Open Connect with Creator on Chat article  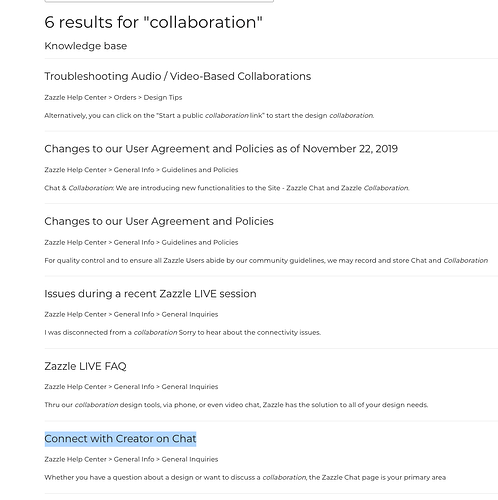[120, 439]
